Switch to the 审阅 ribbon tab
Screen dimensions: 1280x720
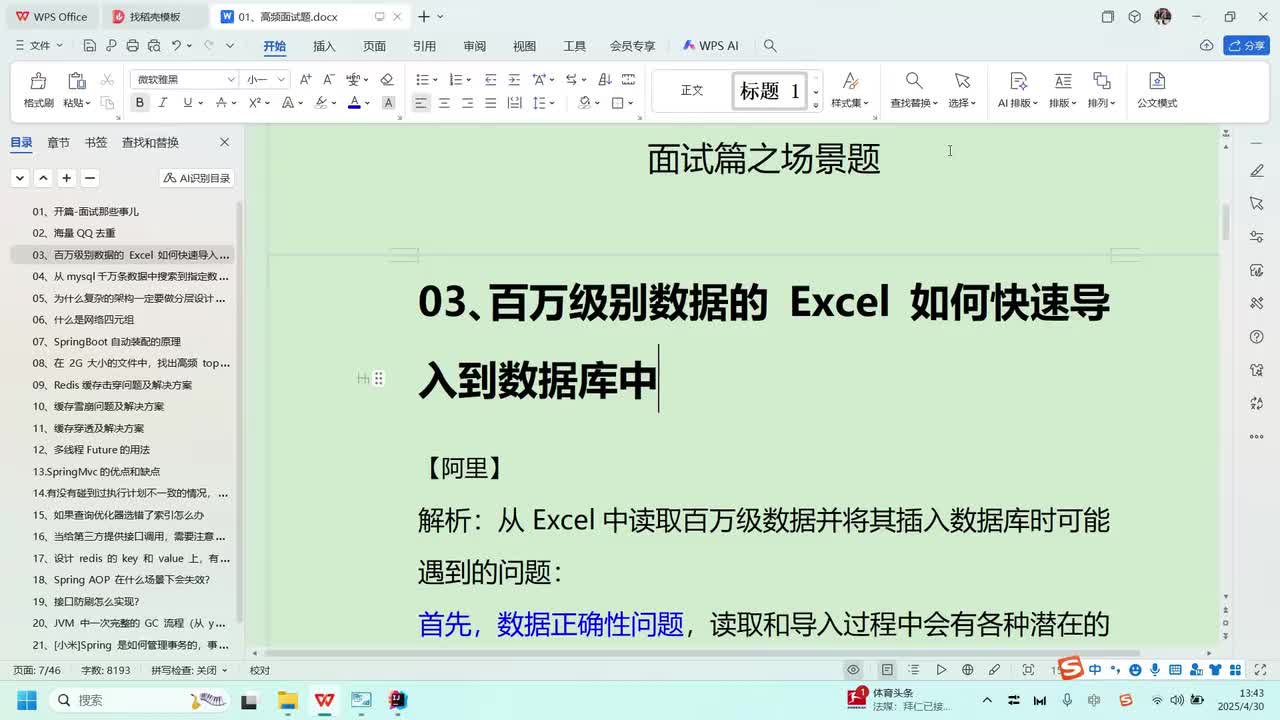(474, 46)
